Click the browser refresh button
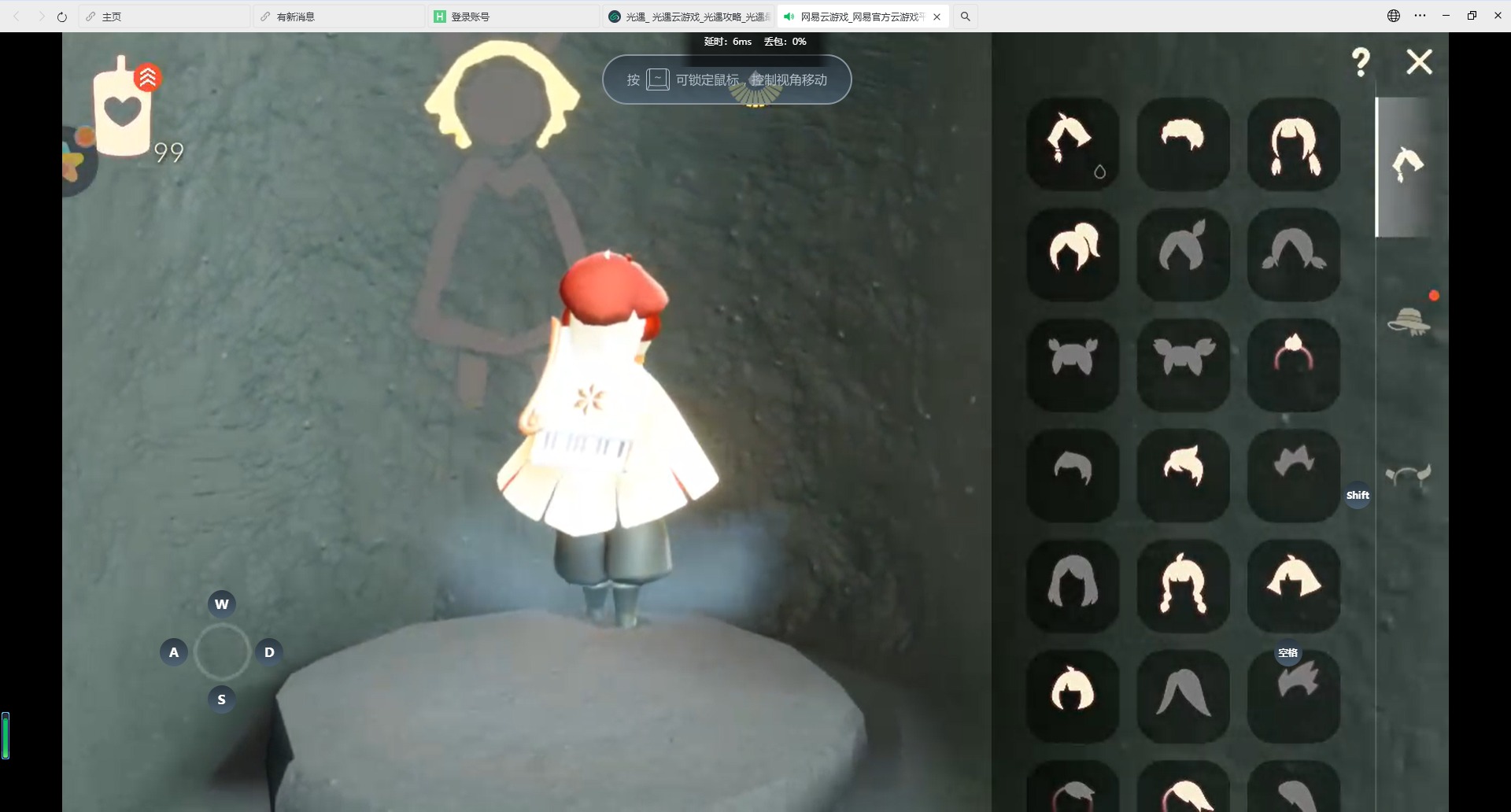The image size is (1511, 812). tap(62, 17)
